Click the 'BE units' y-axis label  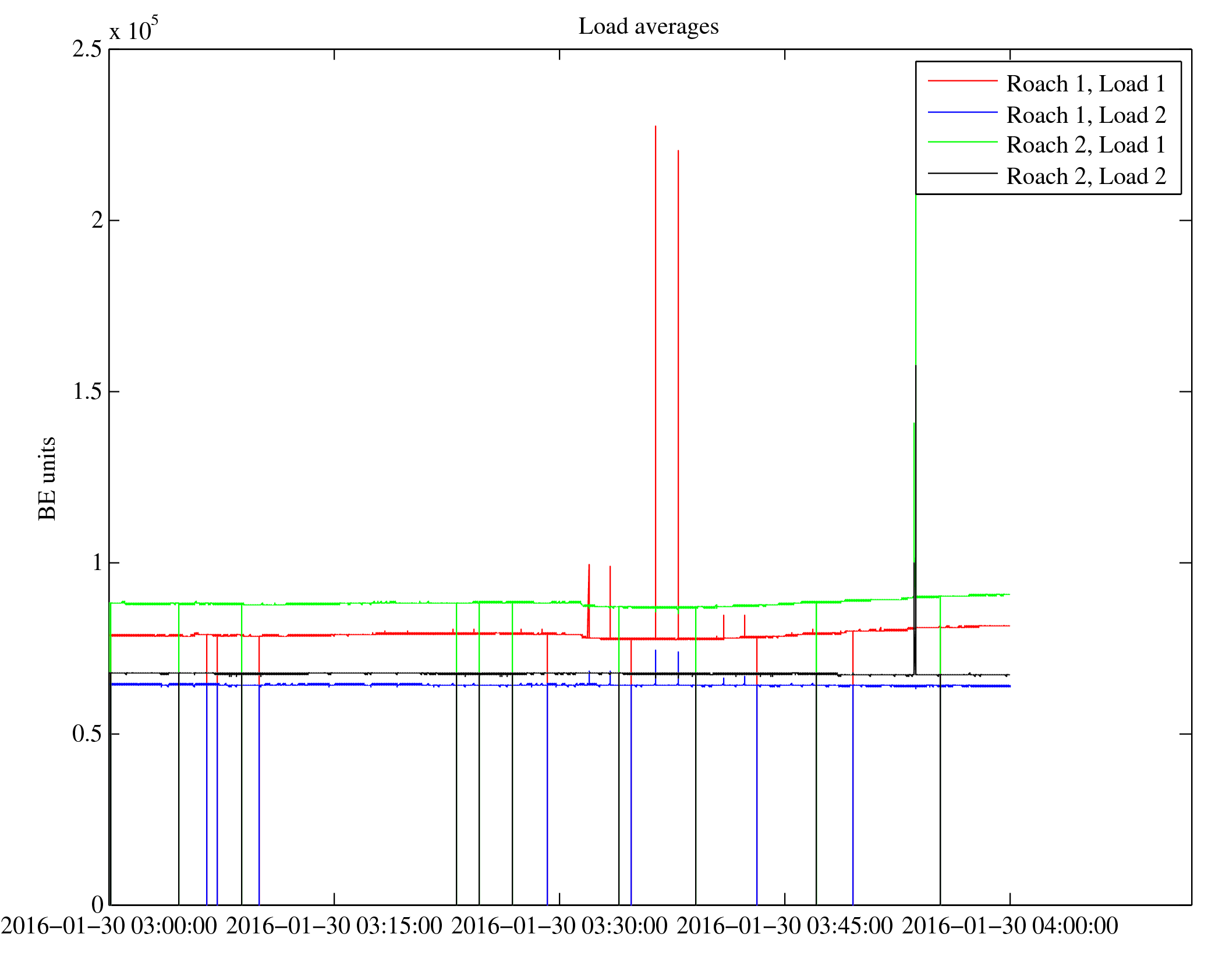tap(47, 477)
